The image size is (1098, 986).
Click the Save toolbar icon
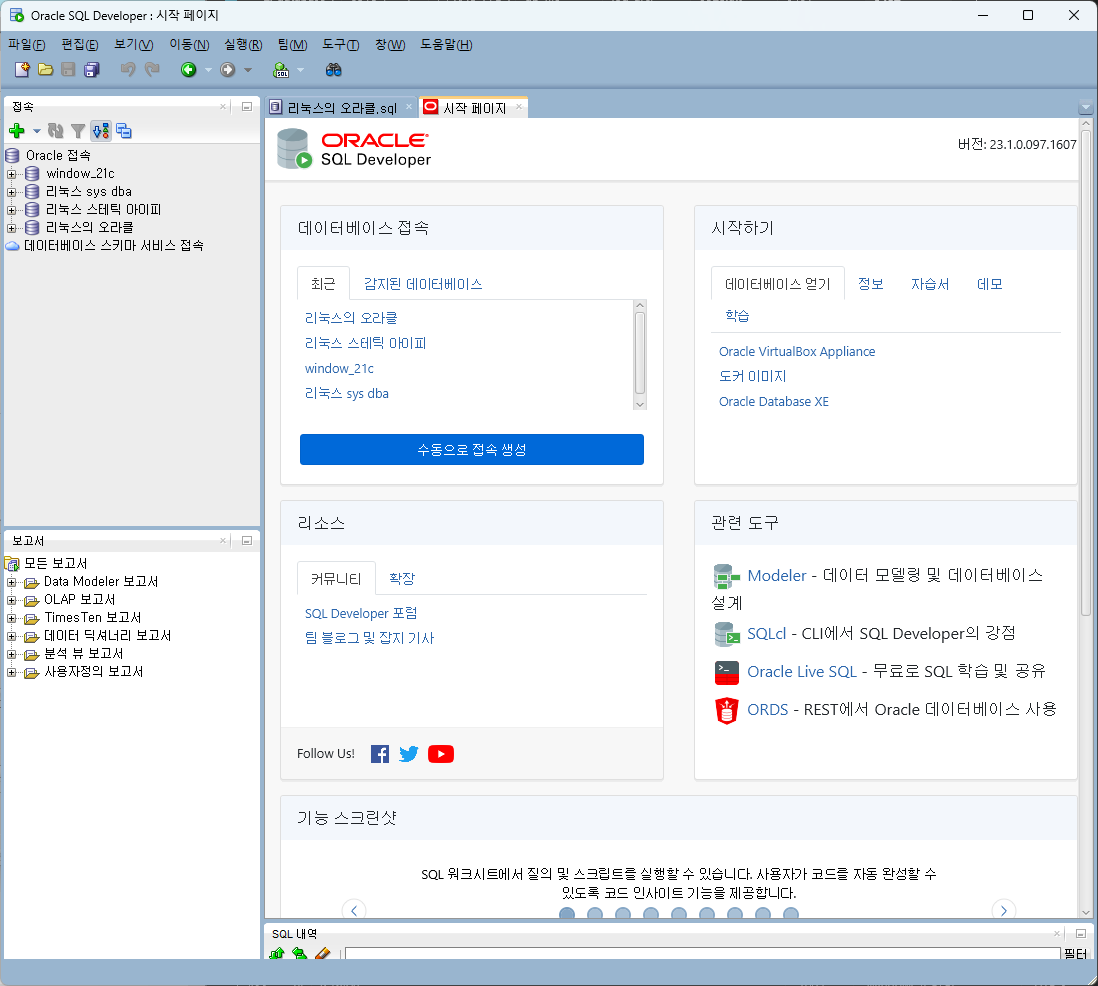tap(68, 69)
